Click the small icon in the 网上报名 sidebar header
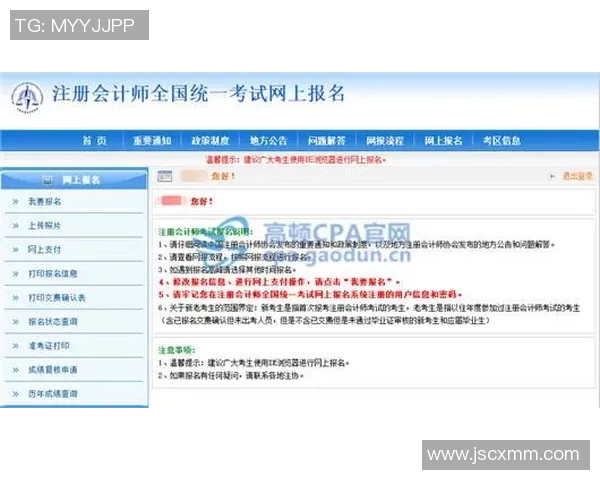The image size is (600, 480). tap(47, 180)
